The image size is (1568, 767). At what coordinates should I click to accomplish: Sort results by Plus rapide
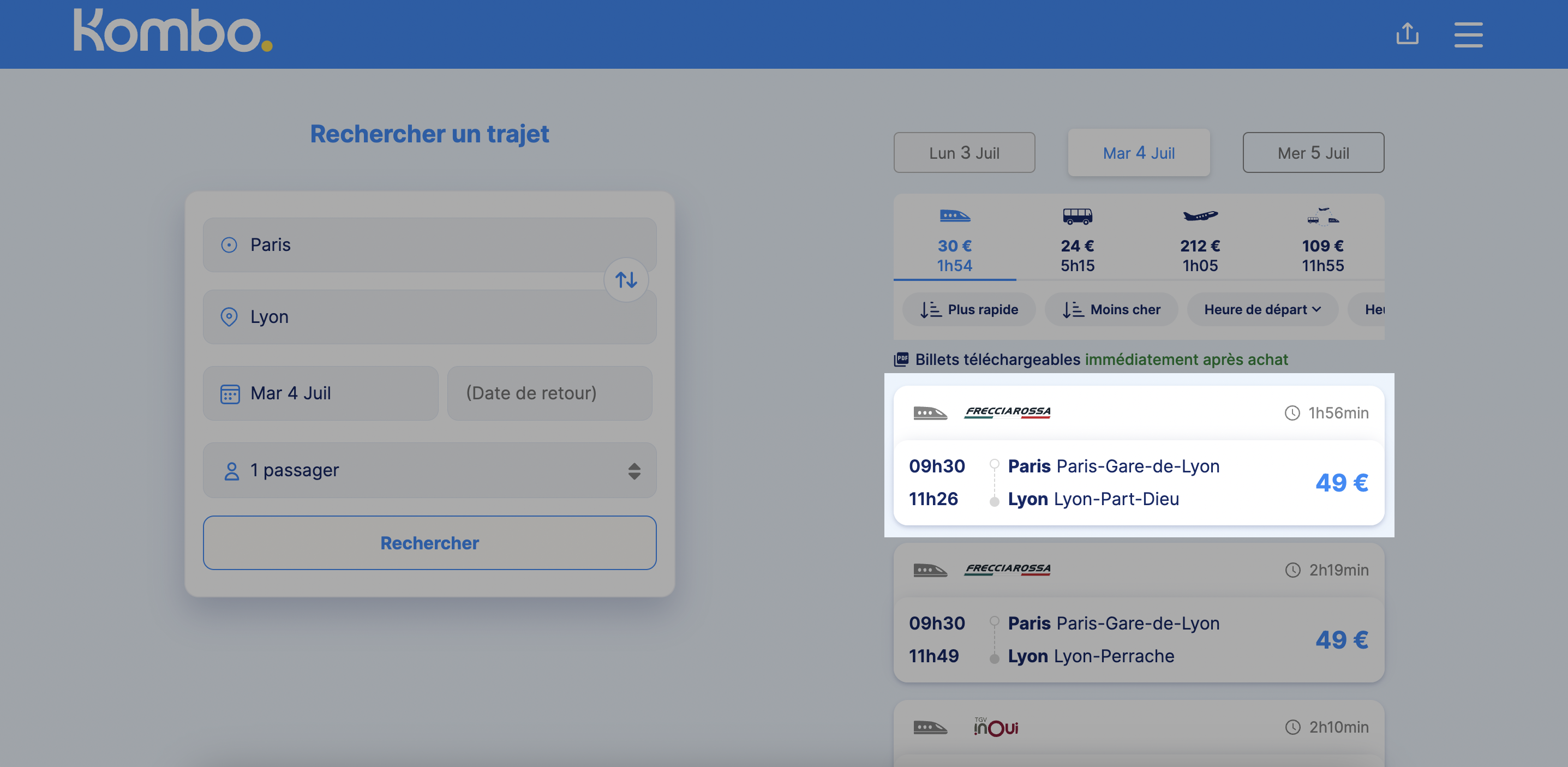(x=968, y=309)
